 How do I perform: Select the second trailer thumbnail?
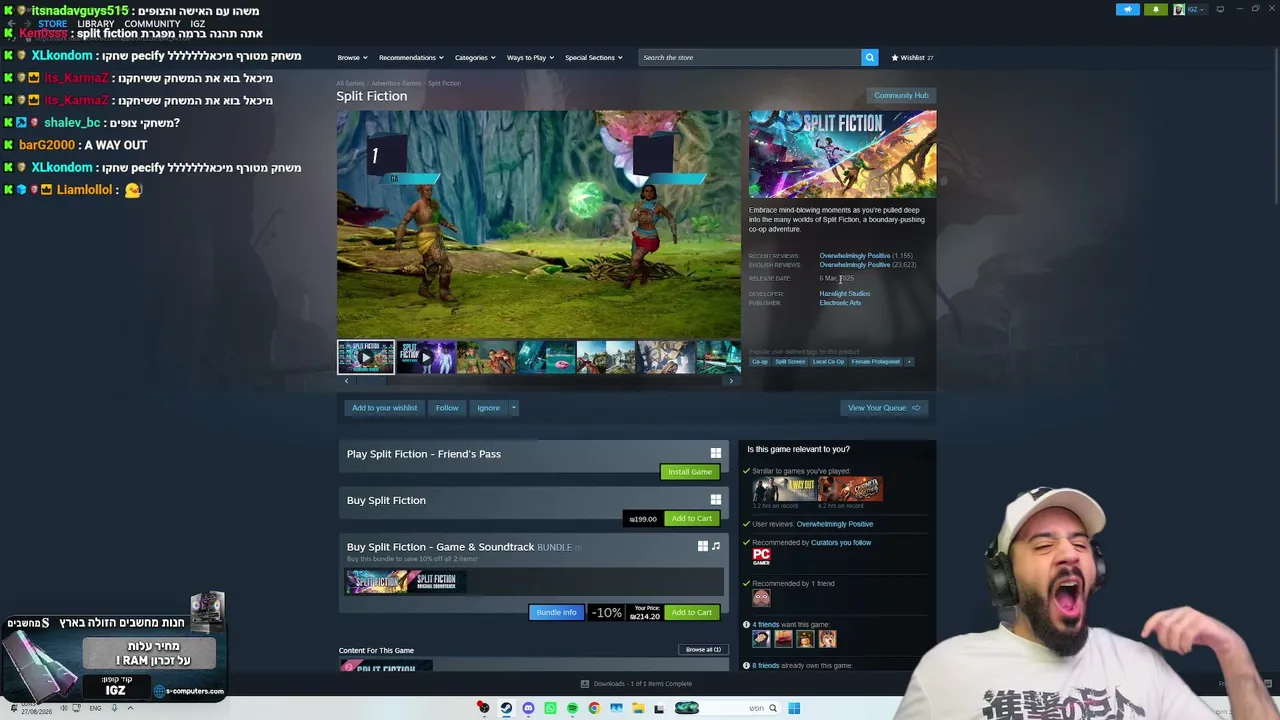tap(426, 357)
